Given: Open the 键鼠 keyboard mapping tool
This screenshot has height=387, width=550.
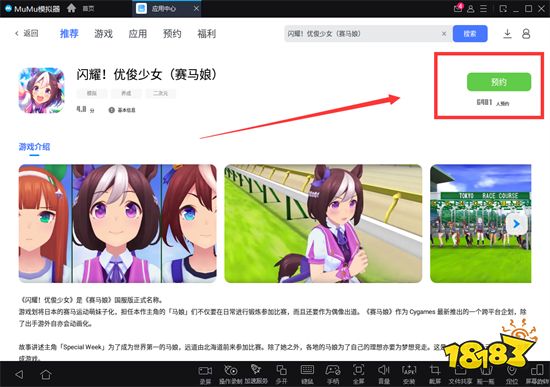Looking at the screenshot, I should 307,374.
